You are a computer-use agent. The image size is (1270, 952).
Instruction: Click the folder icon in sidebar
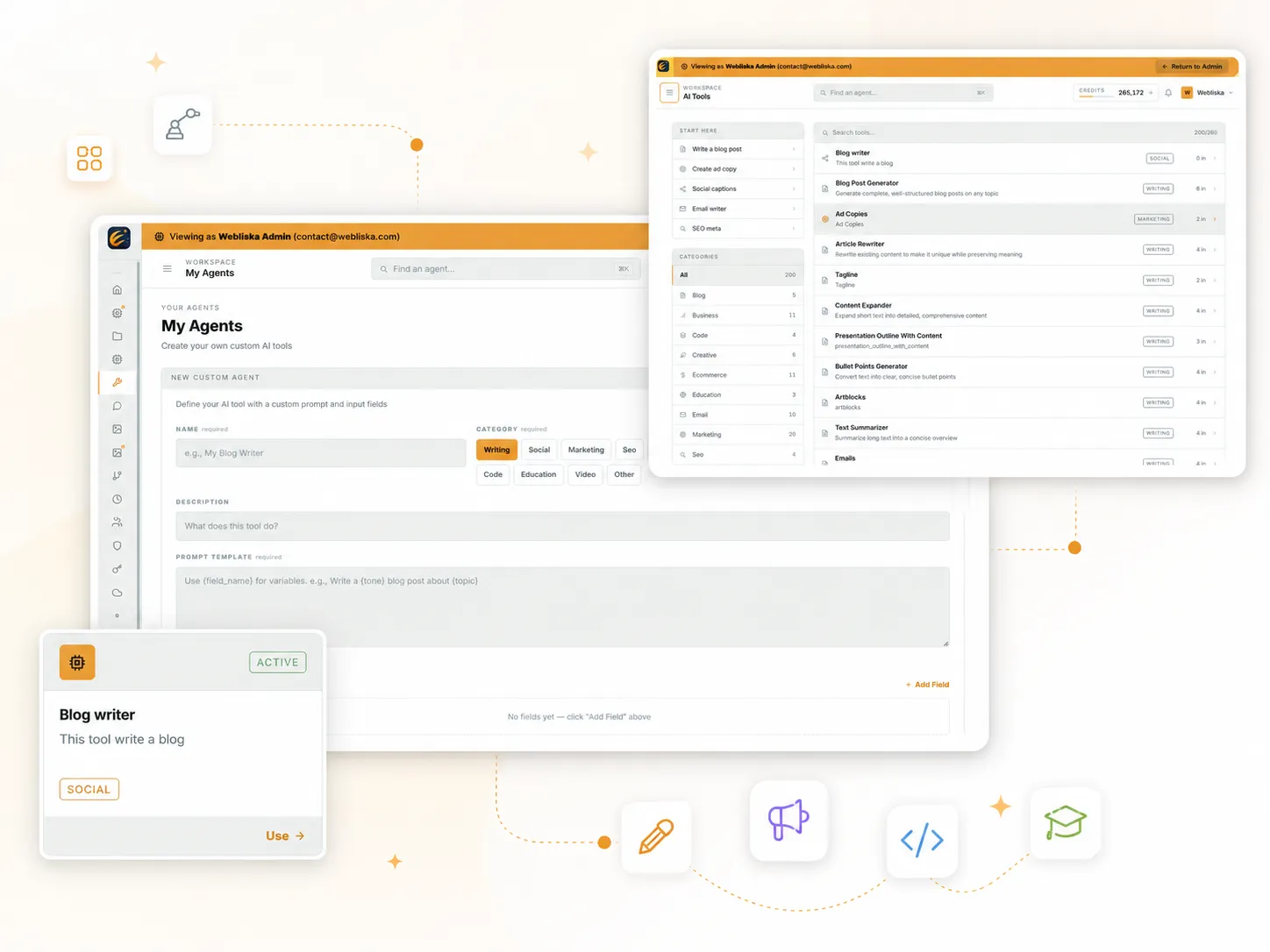pyautogui.click(x=117, y=337)
